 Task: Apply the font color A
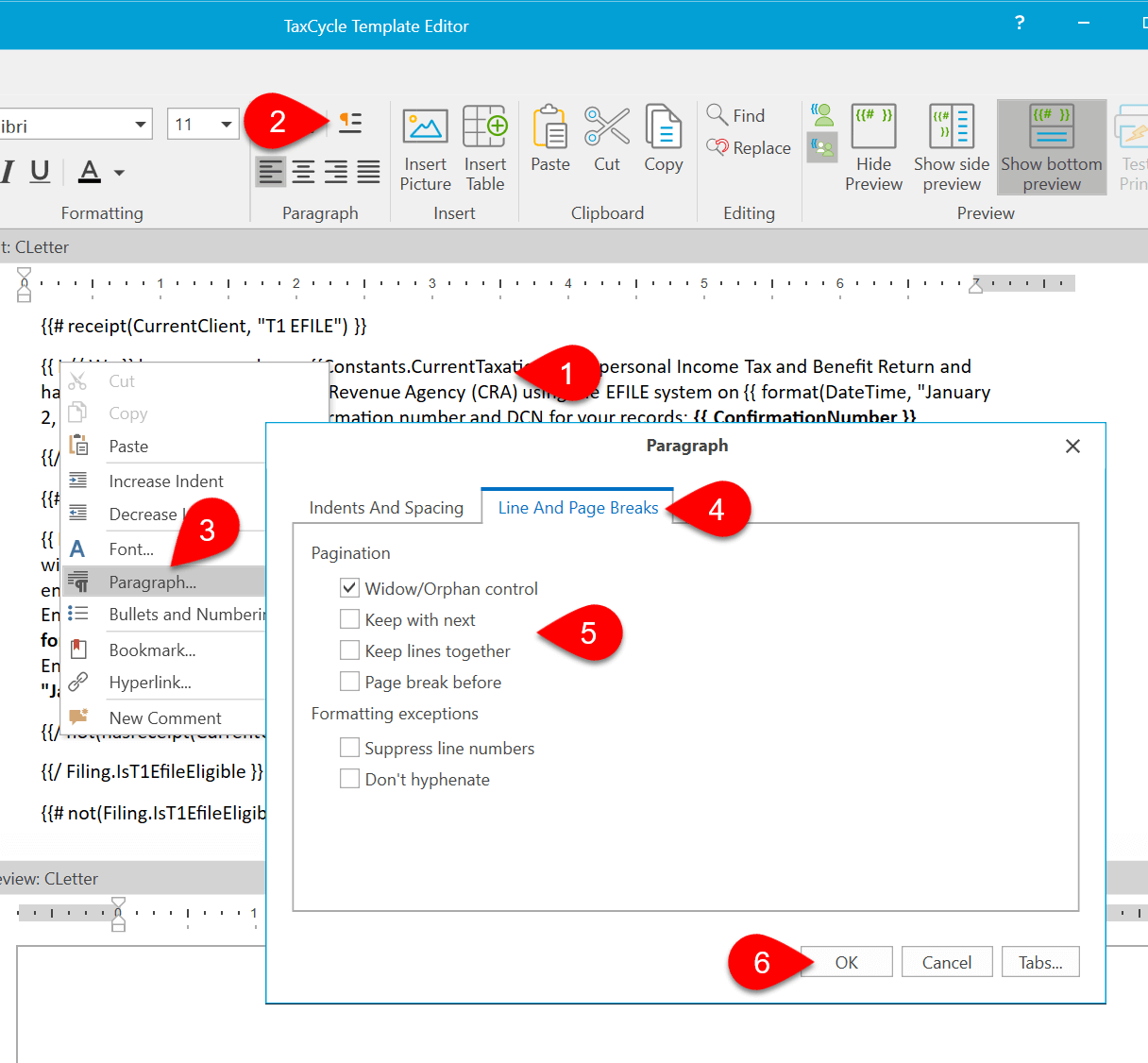90,172
